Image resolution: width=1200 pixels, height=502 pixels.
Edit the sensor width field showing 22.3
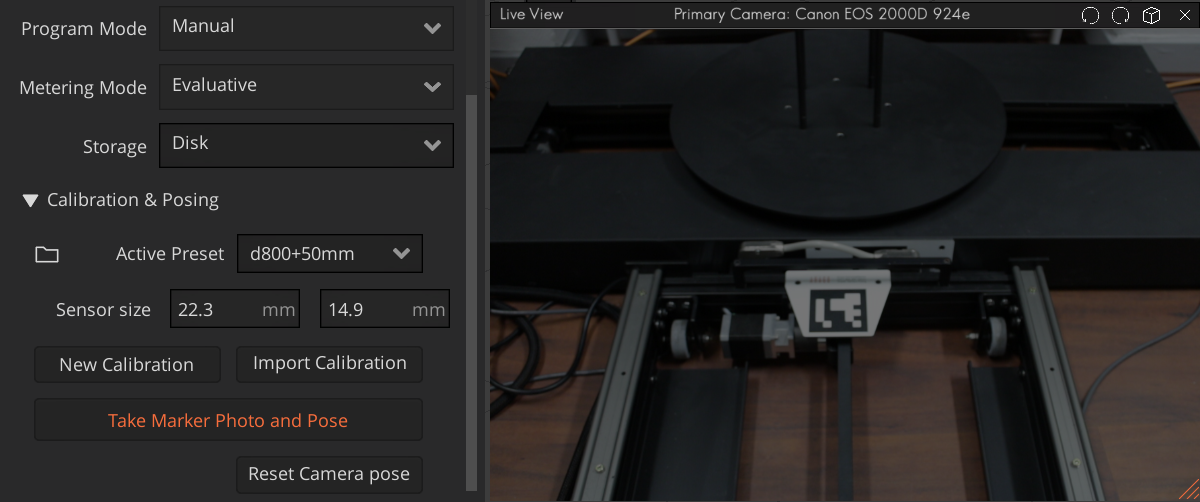point(214,310)
